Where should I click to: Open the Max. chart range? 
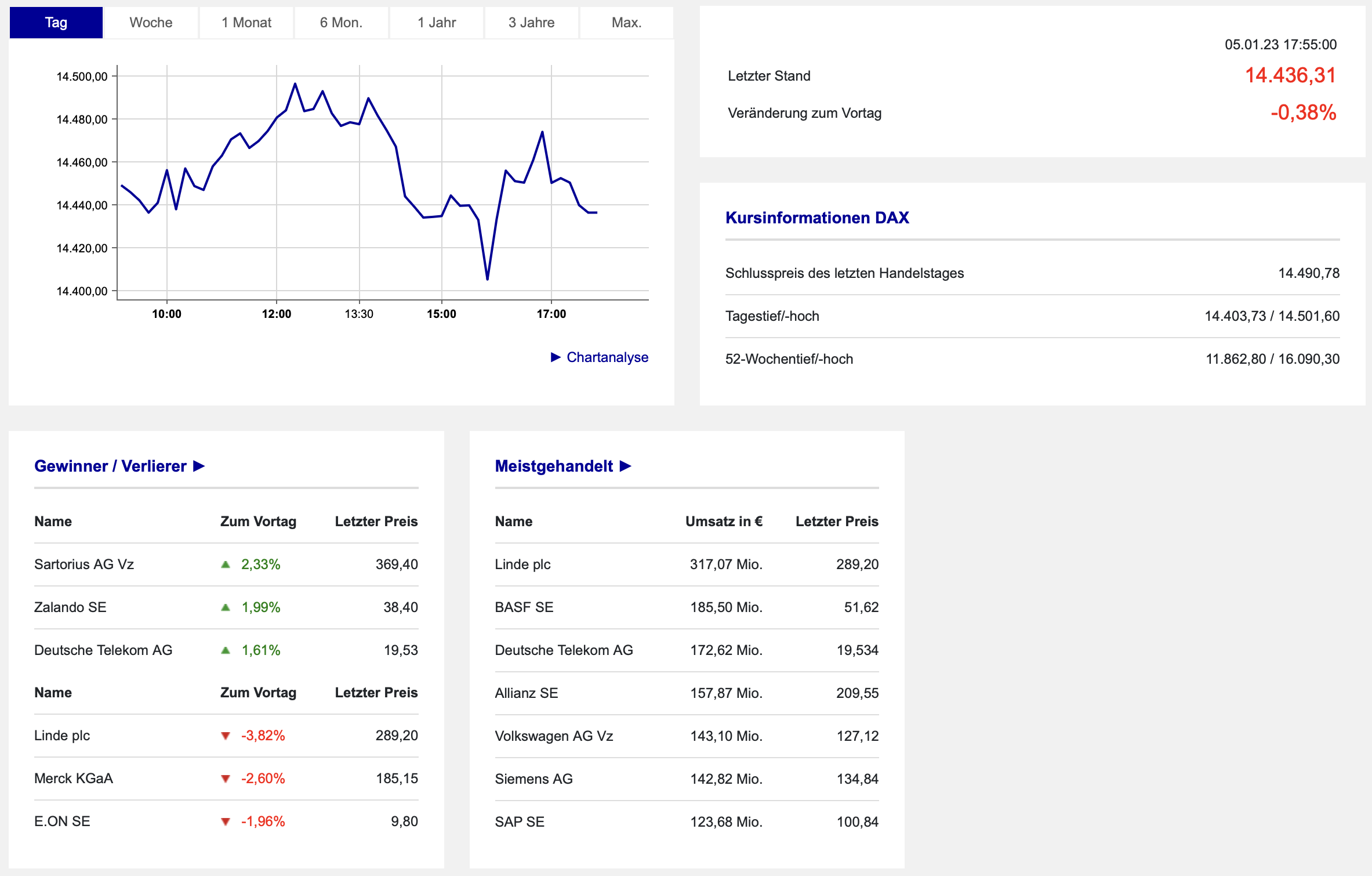tap(626, 23)
